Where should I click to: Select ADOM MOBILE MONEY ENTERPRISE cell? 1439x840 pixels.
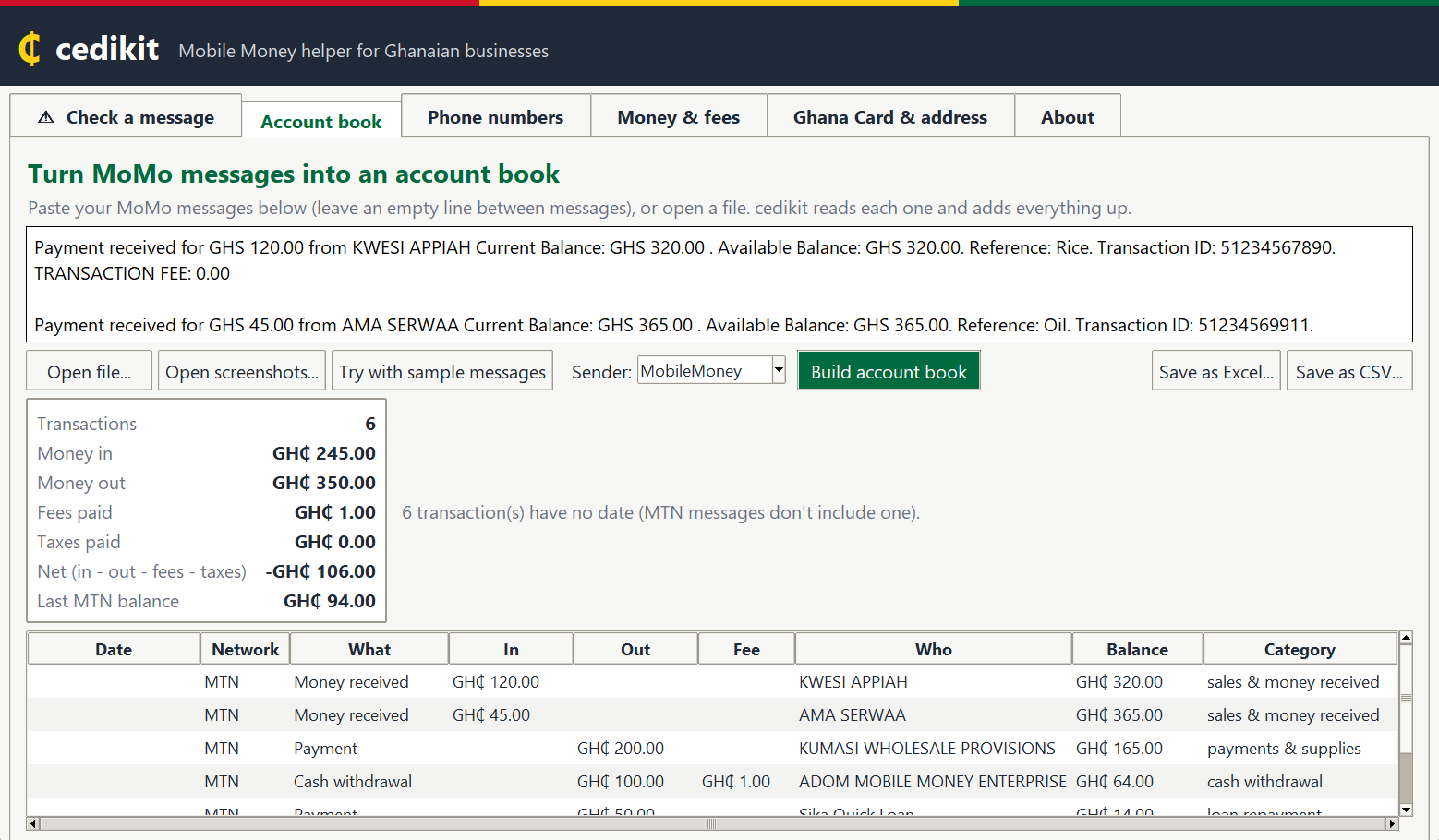[x=932, y=782]
